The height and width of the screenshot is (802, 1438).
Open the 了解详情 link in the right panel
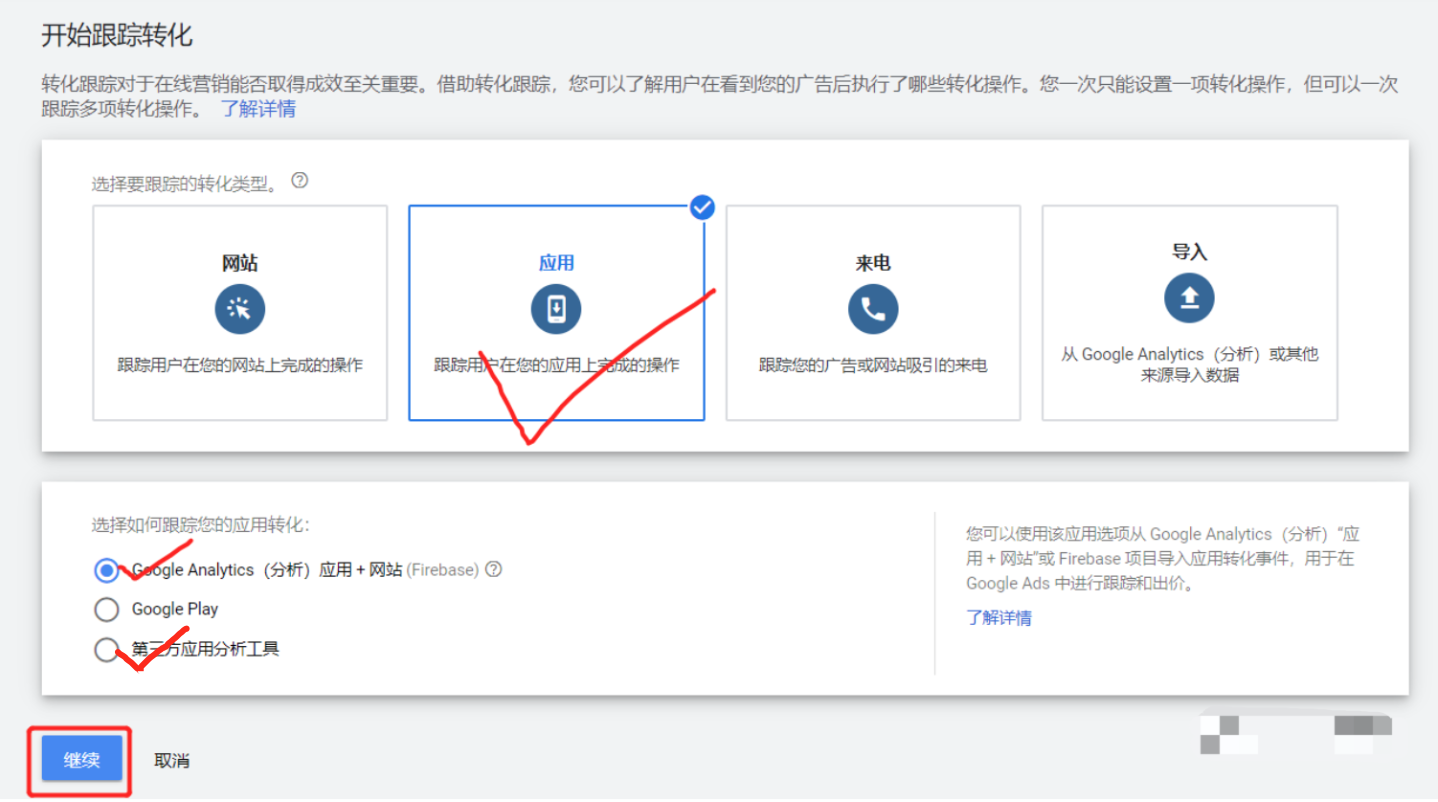[x=999, y=618]
